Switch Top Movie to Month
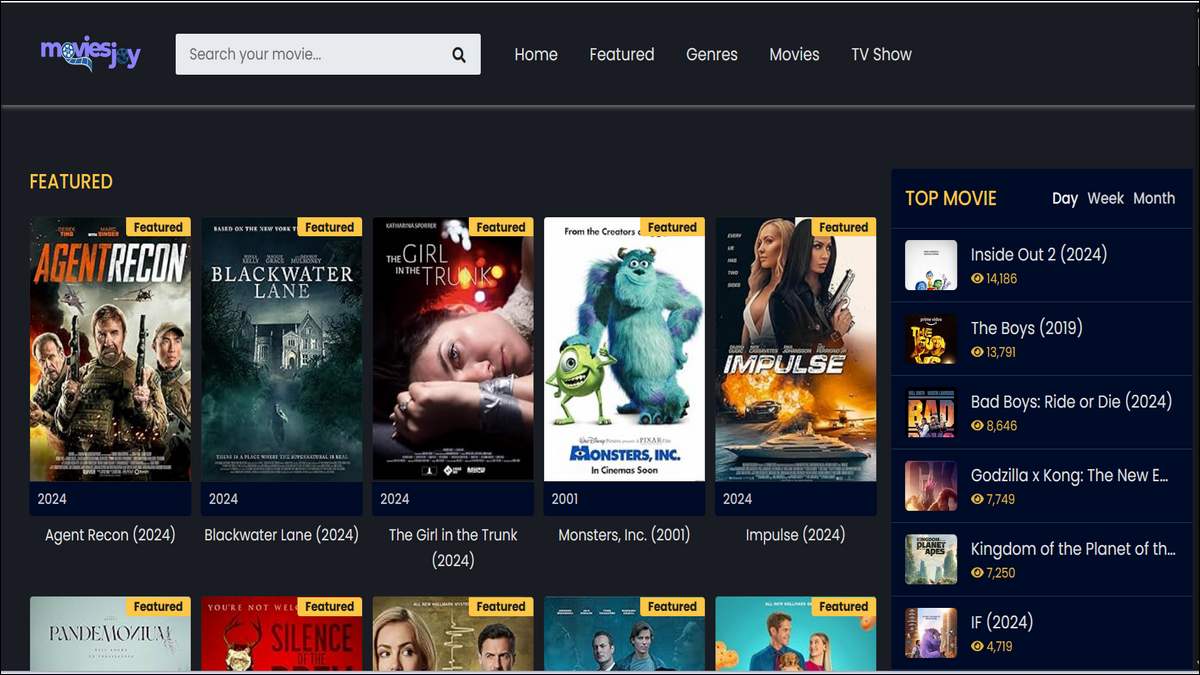This screenshot has width=1200, height=675. tap(1154, 198)
